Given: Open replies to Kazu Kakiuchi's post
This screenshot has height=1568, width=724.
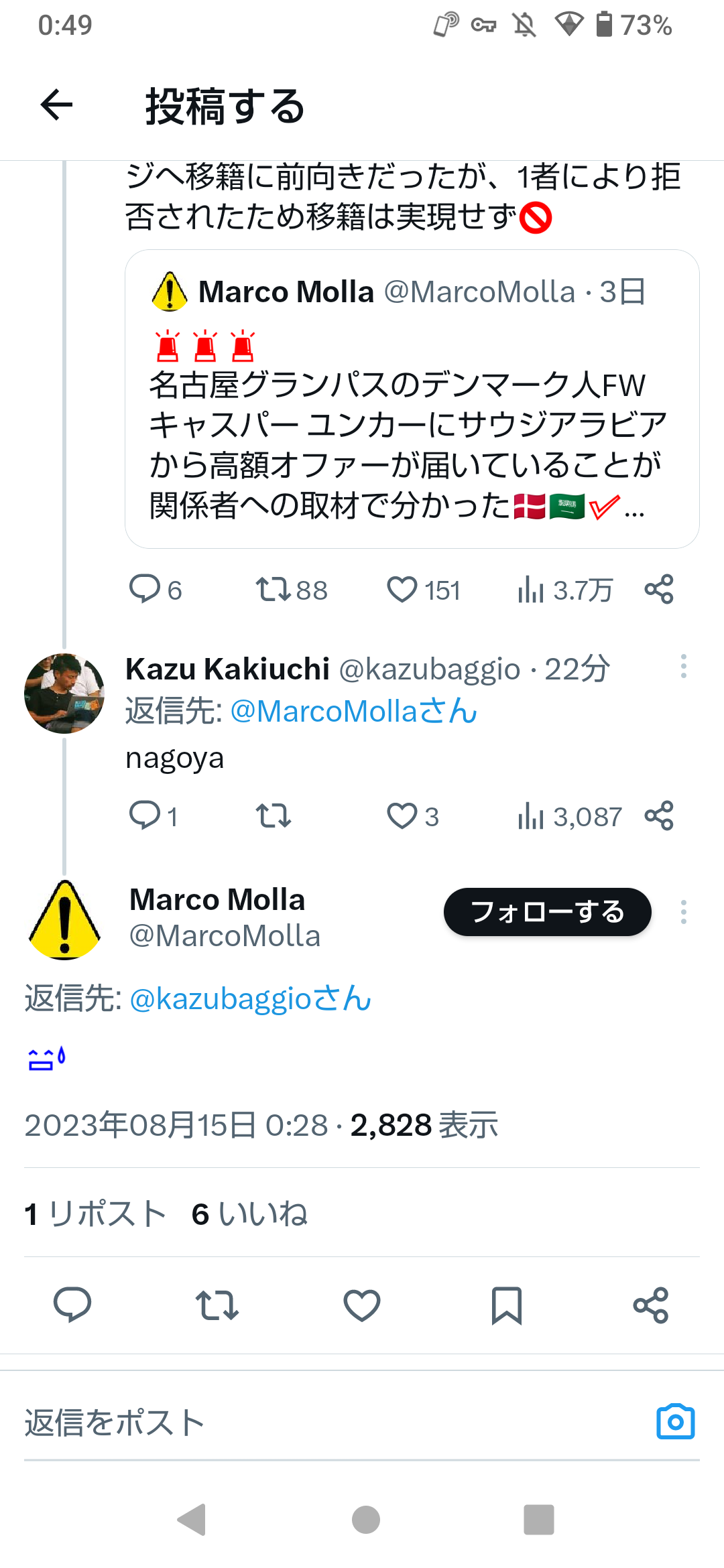Looking at the screenshot, I should point(145,816).
